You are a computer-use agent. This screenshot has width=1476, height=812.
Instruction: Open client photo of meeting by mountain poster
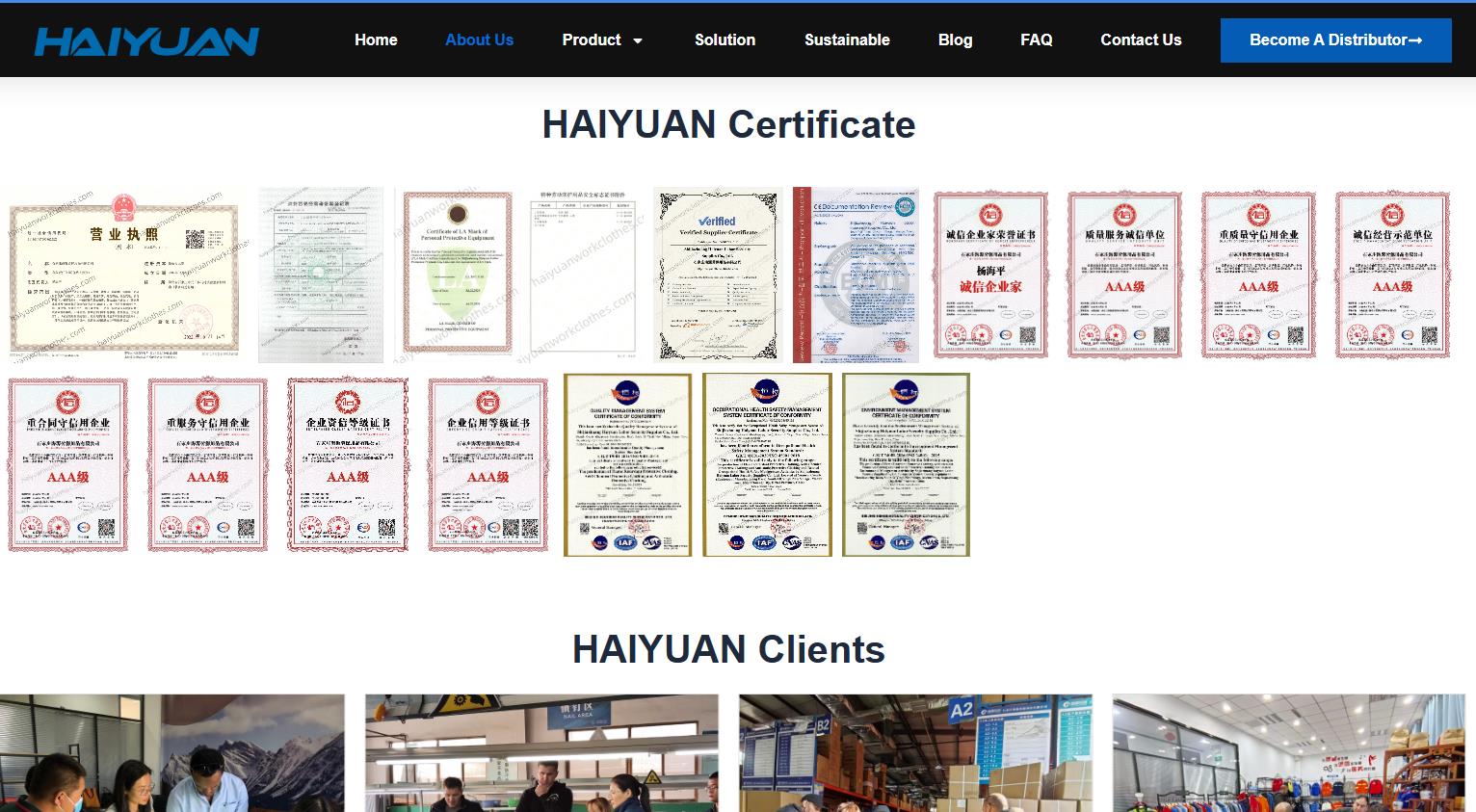click(x=172, y=753)
